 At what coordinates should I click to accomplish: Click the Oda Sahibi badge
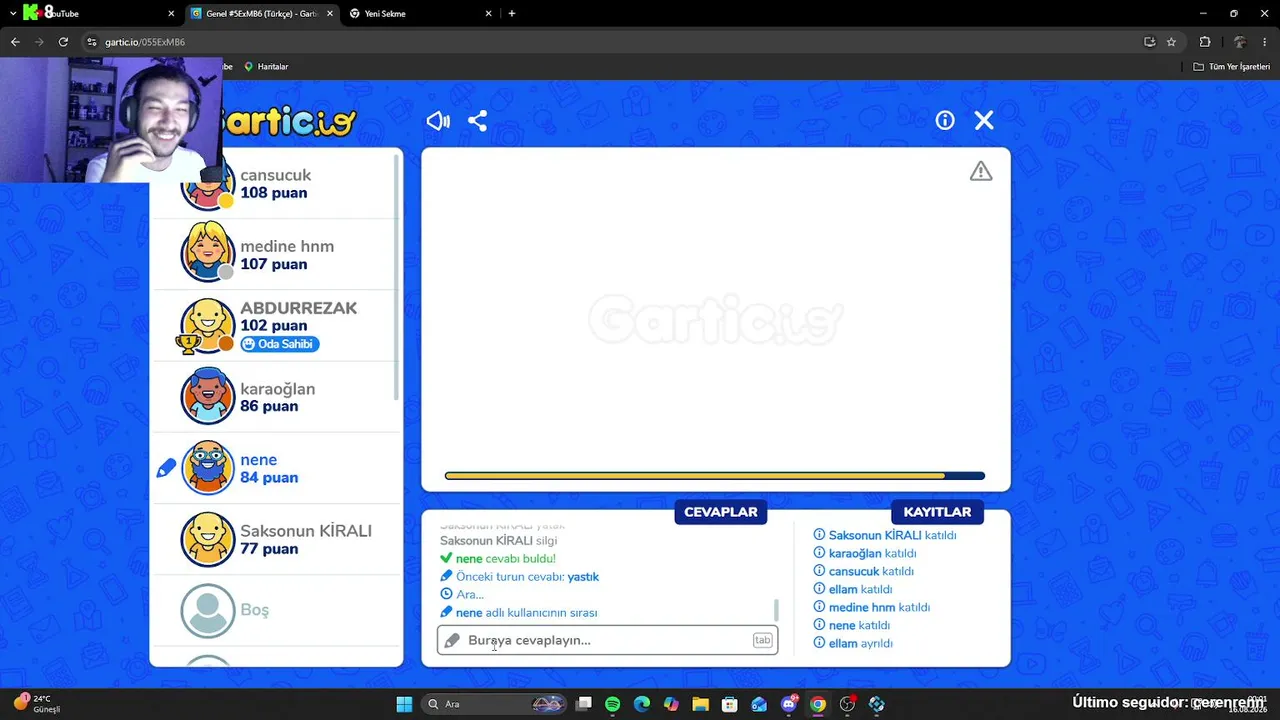point(280,344)
